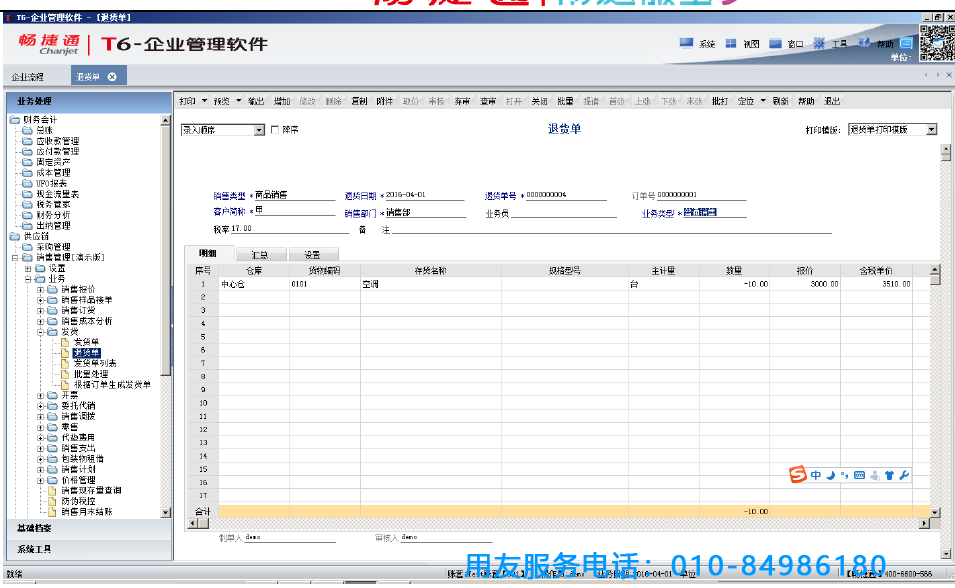Click the grid horizontal scrollbar right arrow
Screen dimensions: 955x588
tap(925, 523)
